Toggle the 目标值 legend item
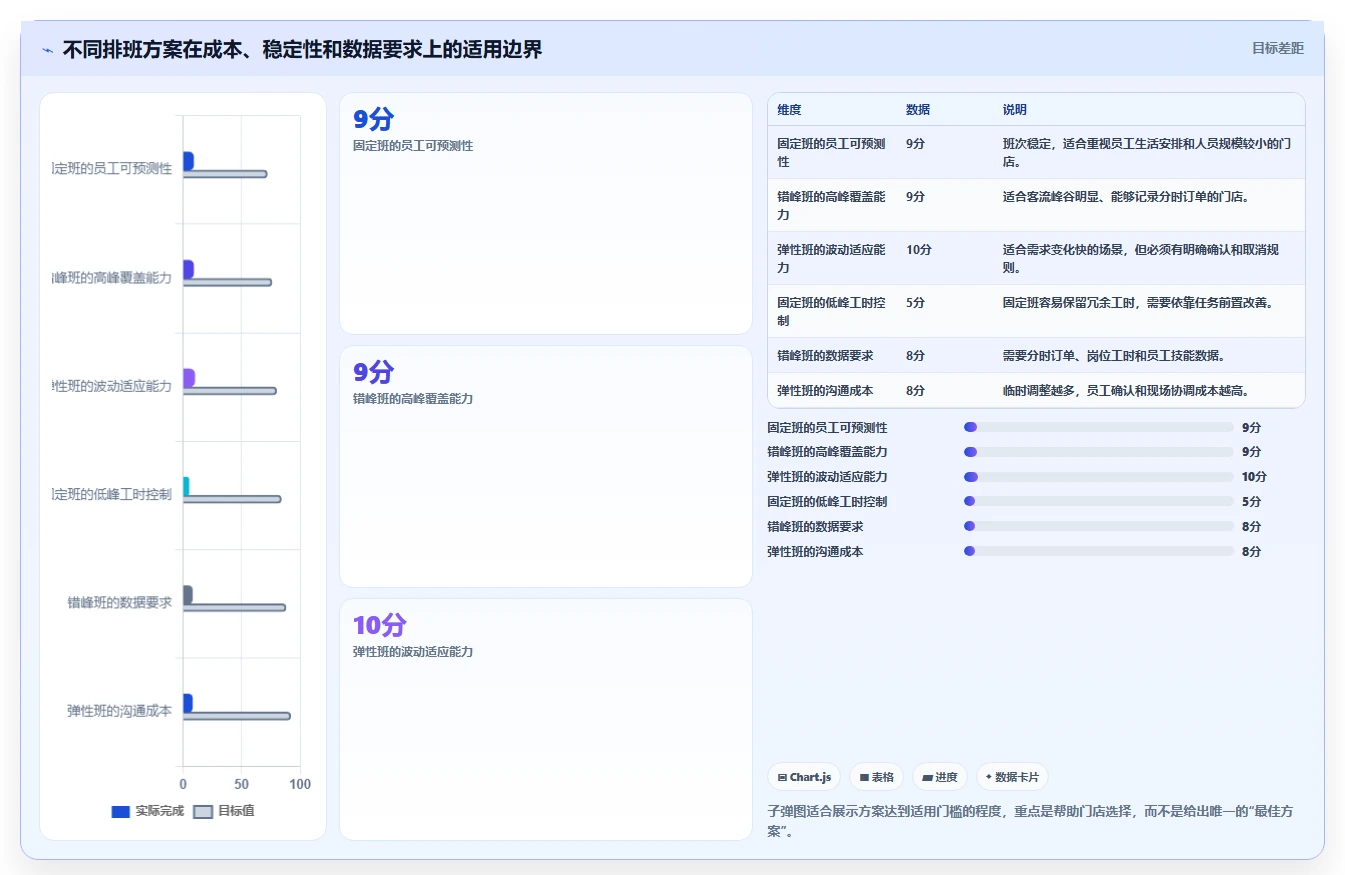Image resolution: width=1345 pixels, height=875 pixels. coord(224,811)
